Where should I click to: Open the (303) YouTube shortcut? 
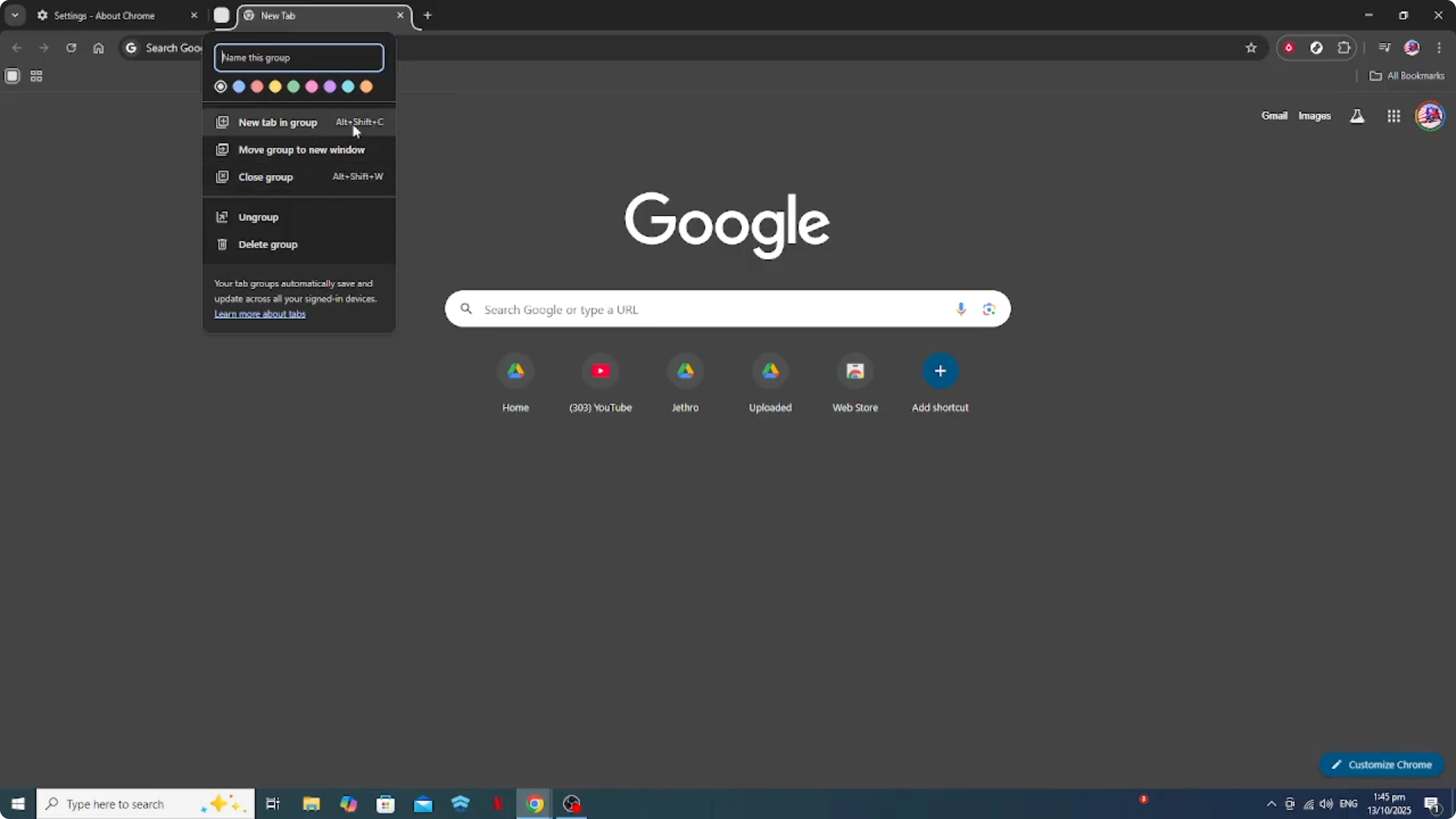(x=600, y=384)
